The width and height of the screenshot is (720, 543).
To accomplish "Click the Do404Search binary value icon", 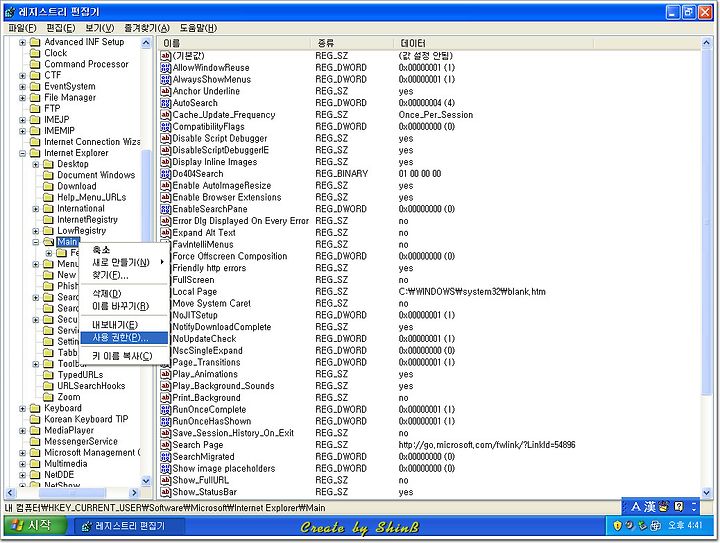I will pyautogui.click(x=165, y=174).
